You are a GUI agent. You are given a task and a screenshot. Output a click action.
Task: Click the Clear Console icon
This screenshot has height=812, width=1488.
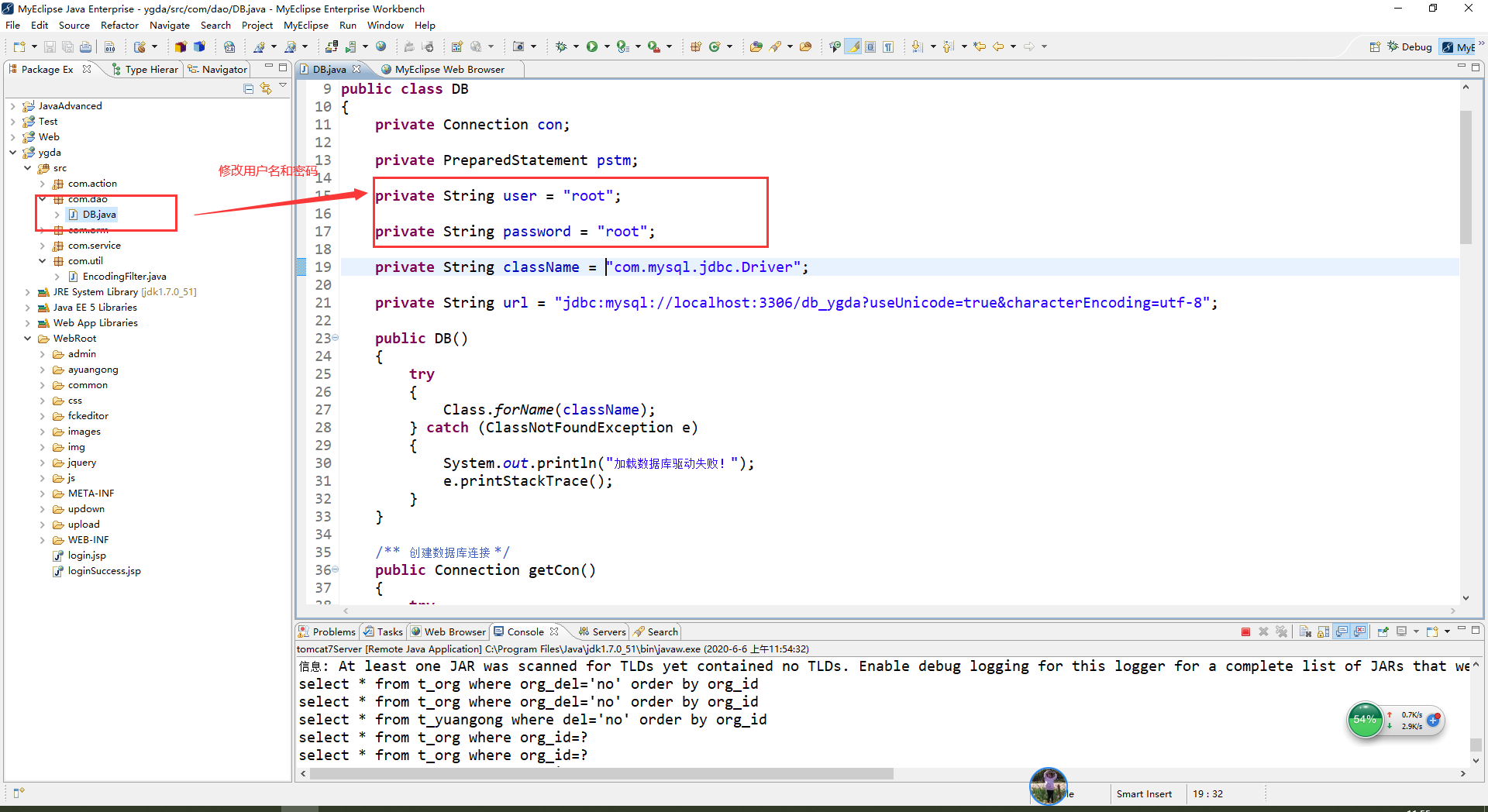tap(1305, 631)
